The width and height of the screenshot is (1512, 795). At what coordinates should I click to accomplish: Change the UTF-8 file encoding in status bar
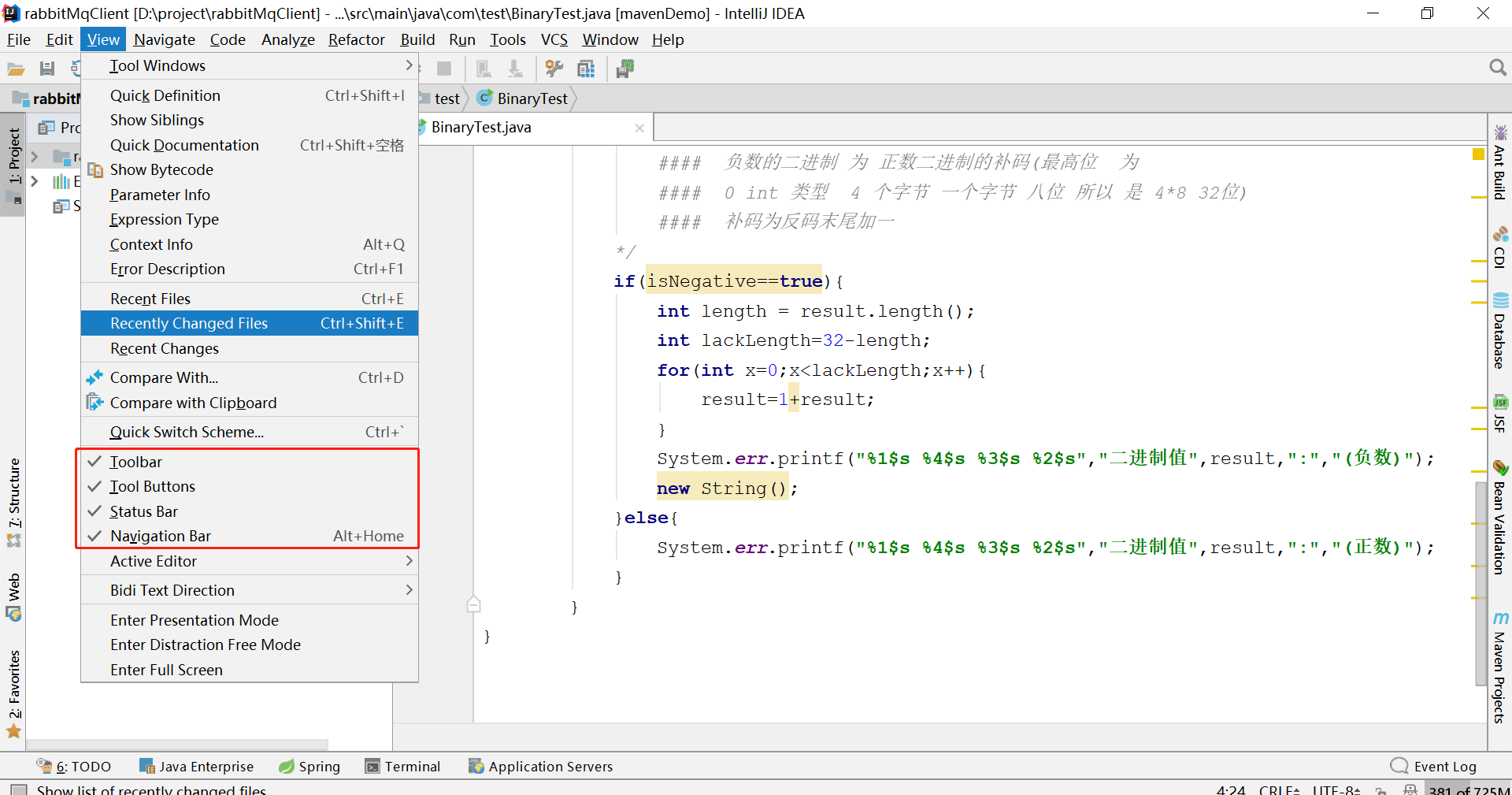tap(1336, 789)
